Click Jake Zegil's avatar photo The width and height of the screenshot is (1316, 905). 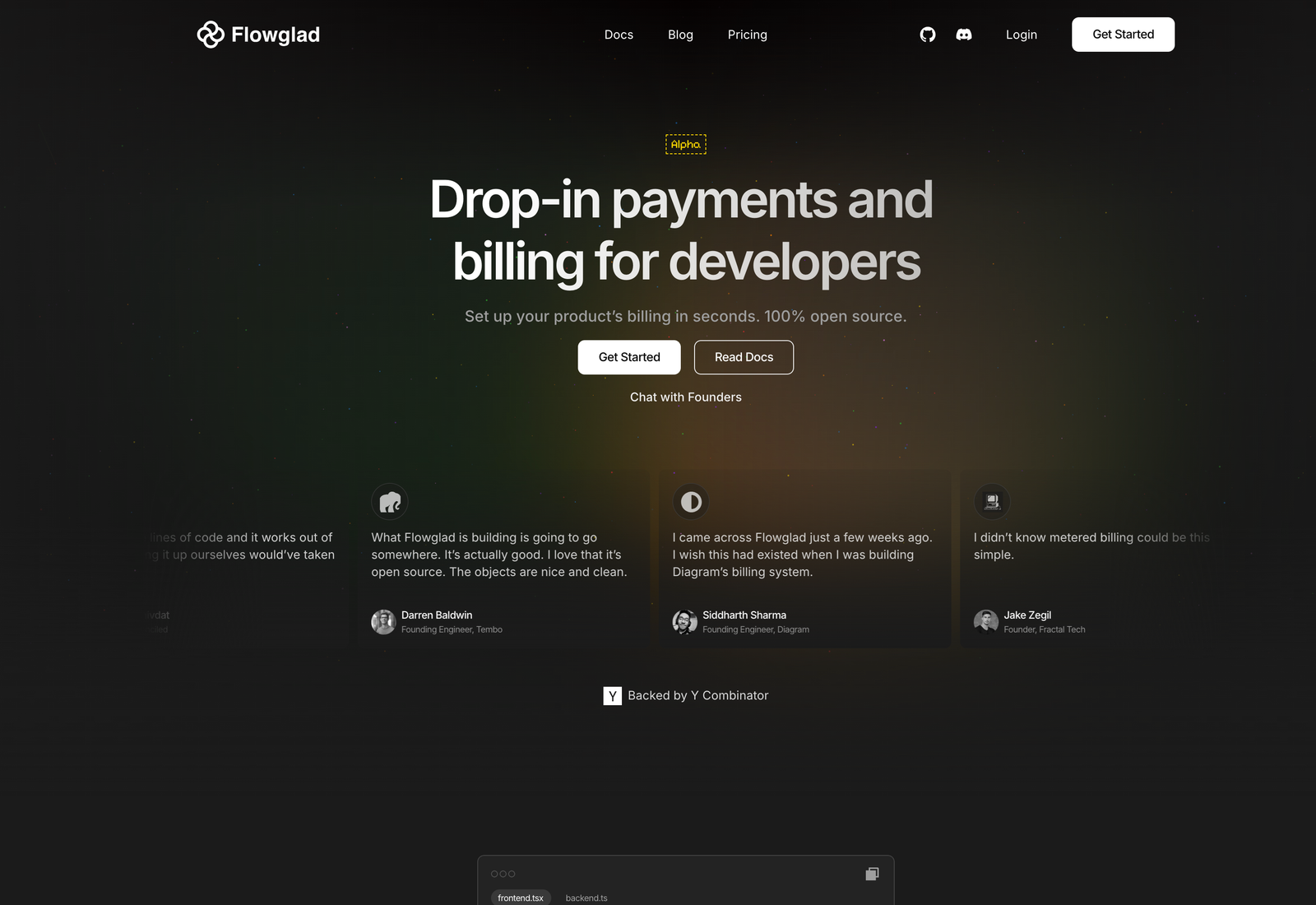click(986, 622)
